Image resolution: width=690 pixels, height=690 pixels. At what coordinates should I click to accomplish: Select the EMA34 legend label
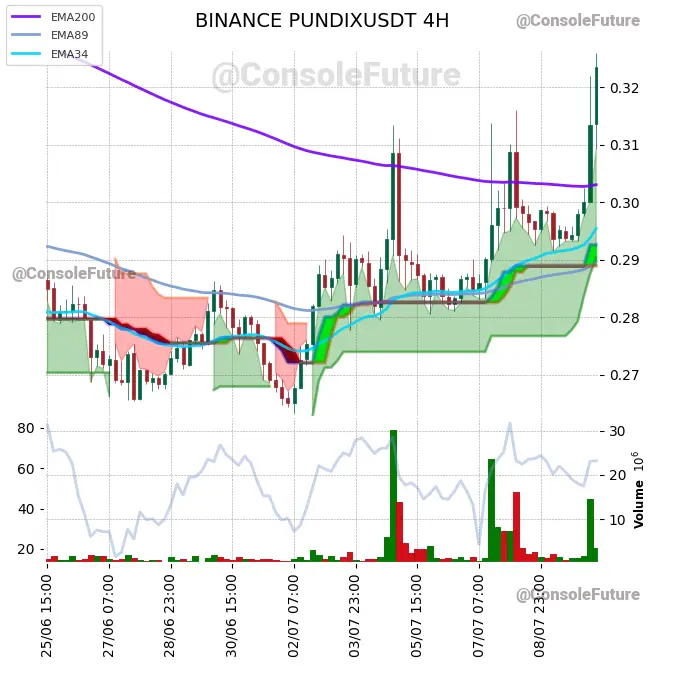[x=70, y=54]
